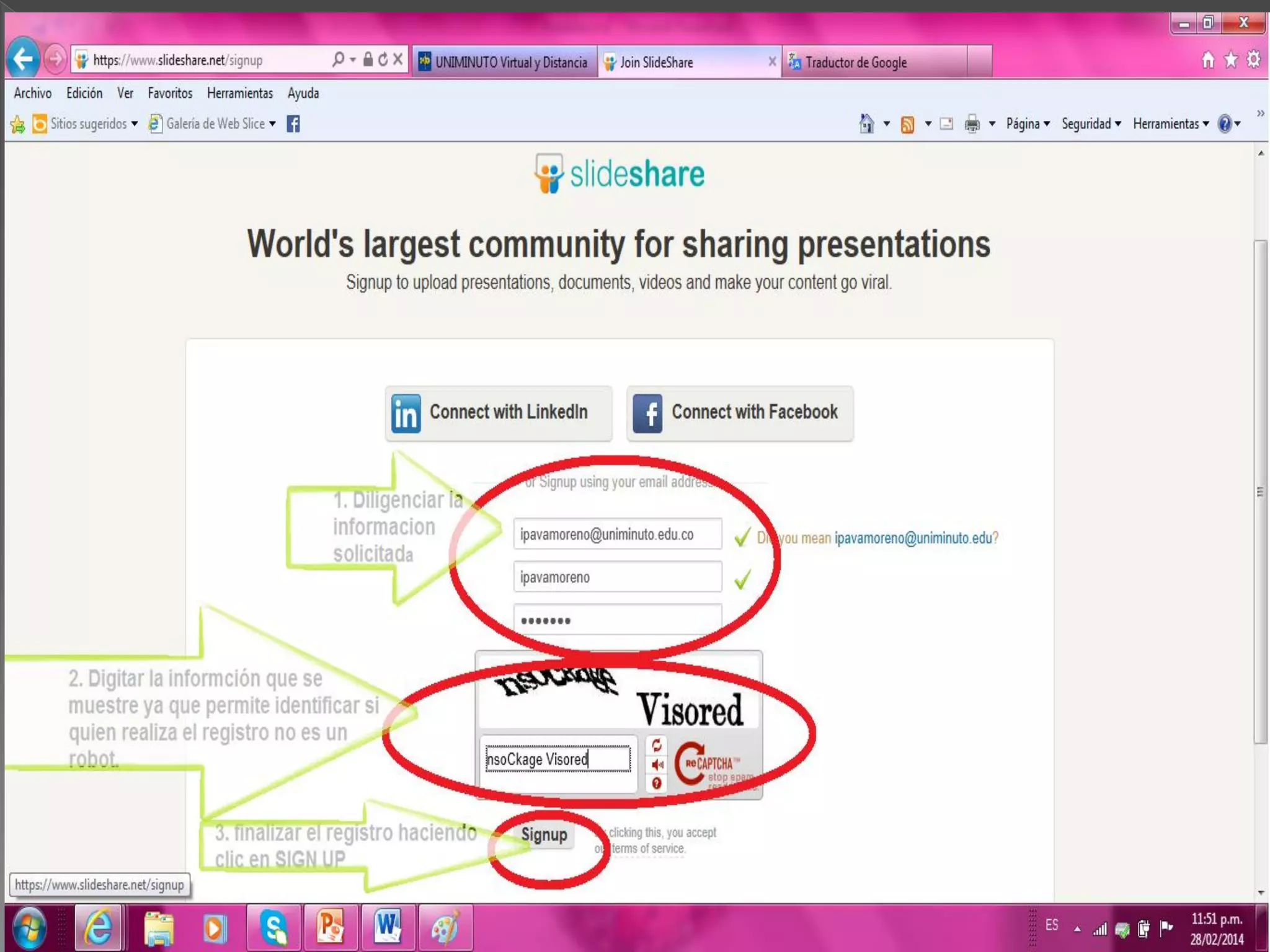Open Skype from the taskbar
The image size is (1270, 952).
click(273, 928)
